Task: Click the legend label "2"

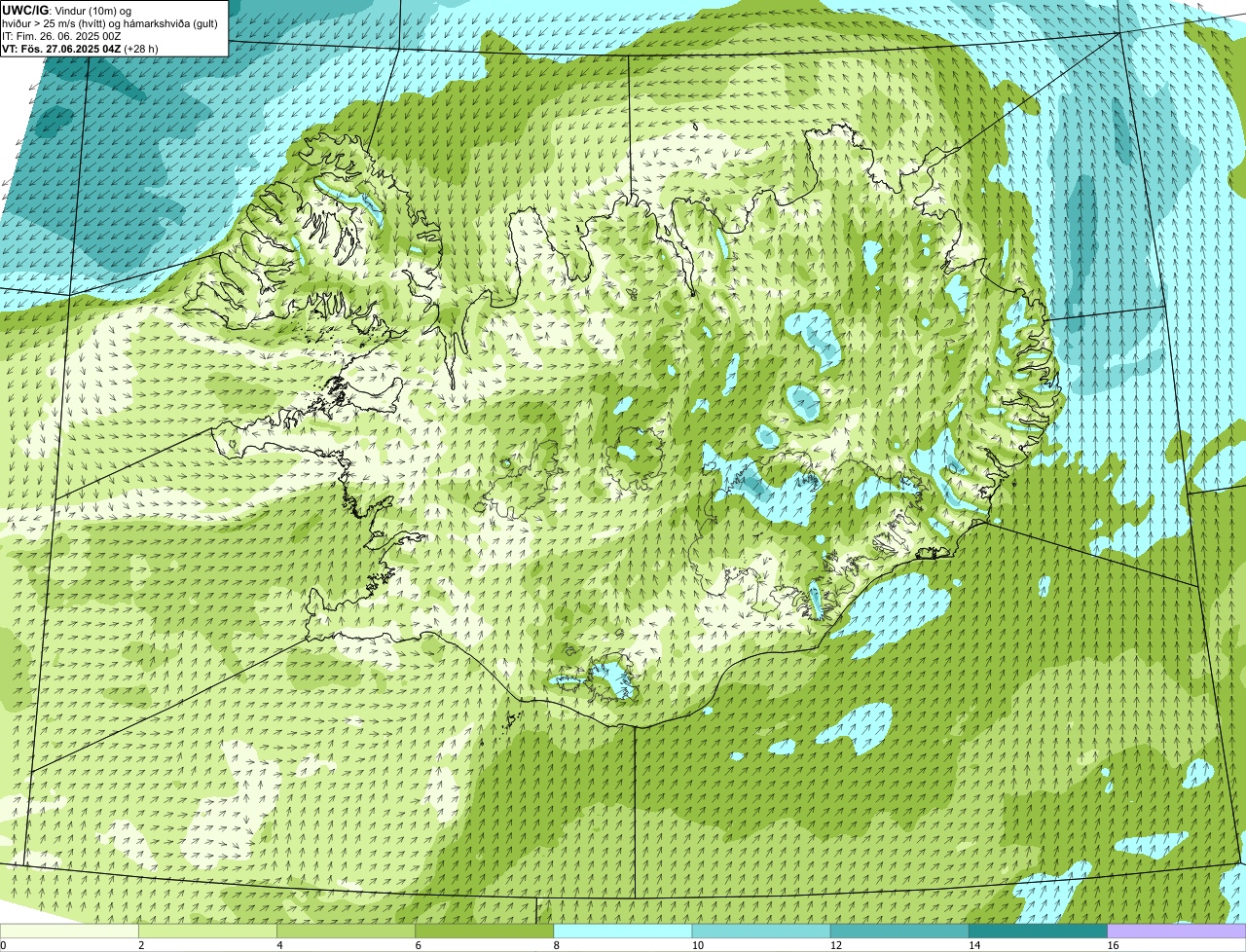Action: 141,945
